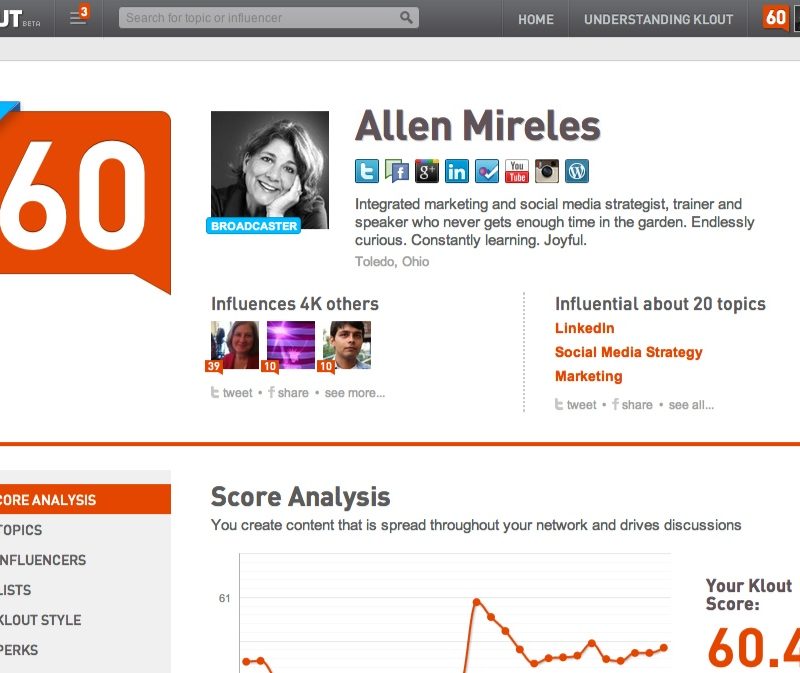The width and height of the screenshot is (800, 673).
Task: Open the Social Media Strategy topic link
Action: (629, 352)
